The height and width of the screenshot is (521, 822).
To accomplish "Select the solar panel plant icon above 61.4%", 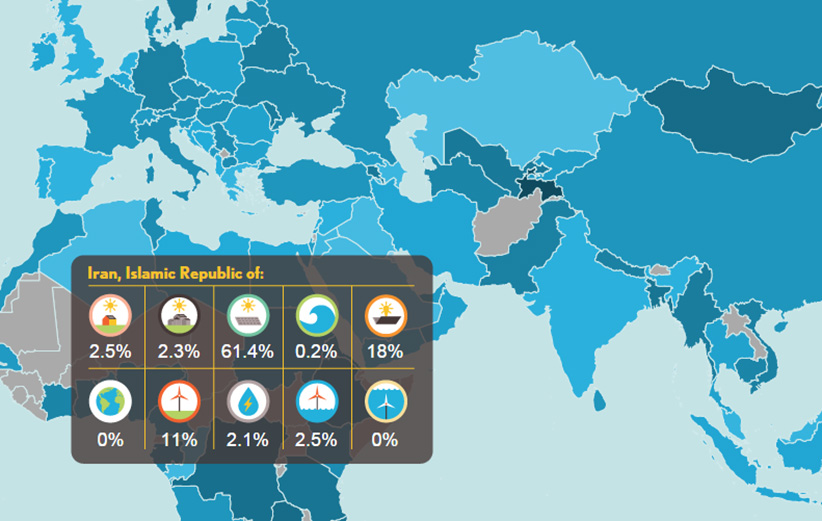I will pyautogui.click(x=247, y=315).
